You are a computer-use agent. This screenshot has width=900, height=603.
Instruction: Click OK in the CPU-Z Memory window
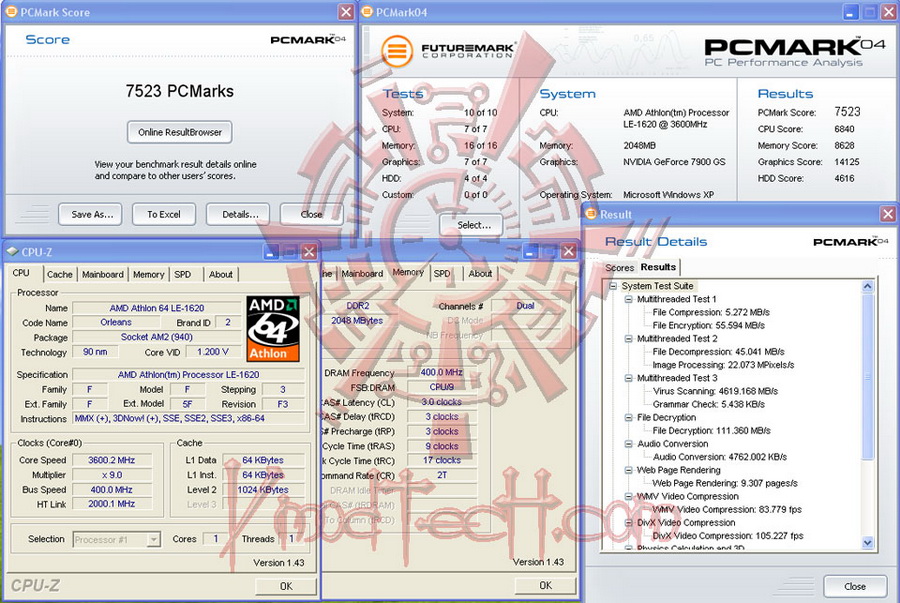point(545,585)
